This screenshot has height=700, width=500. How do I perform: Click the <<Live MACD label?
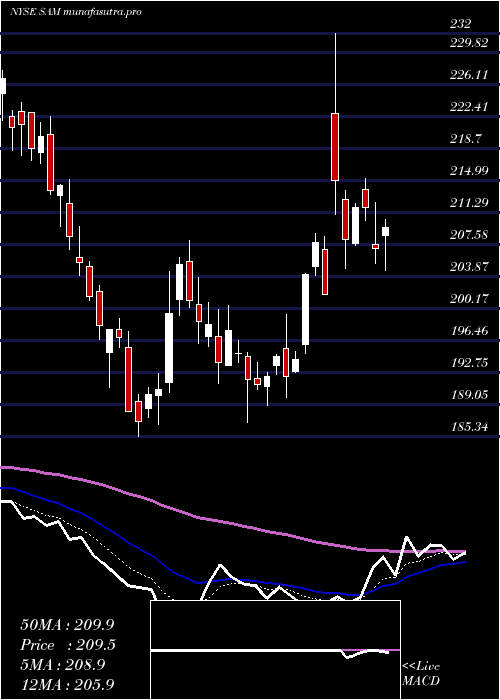[421, 674]
